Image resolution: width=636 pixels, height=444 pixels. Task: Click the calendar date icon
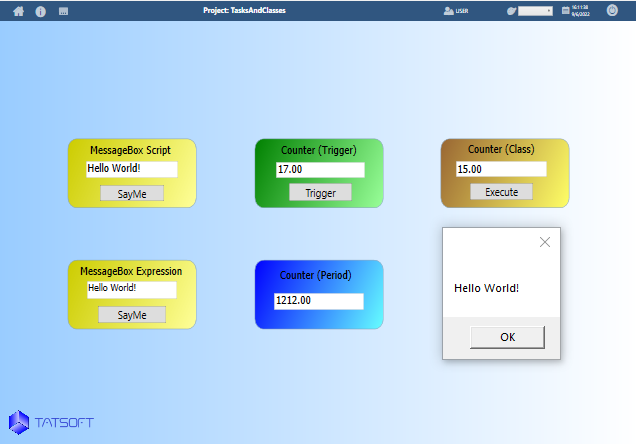[x=566, y=11]
